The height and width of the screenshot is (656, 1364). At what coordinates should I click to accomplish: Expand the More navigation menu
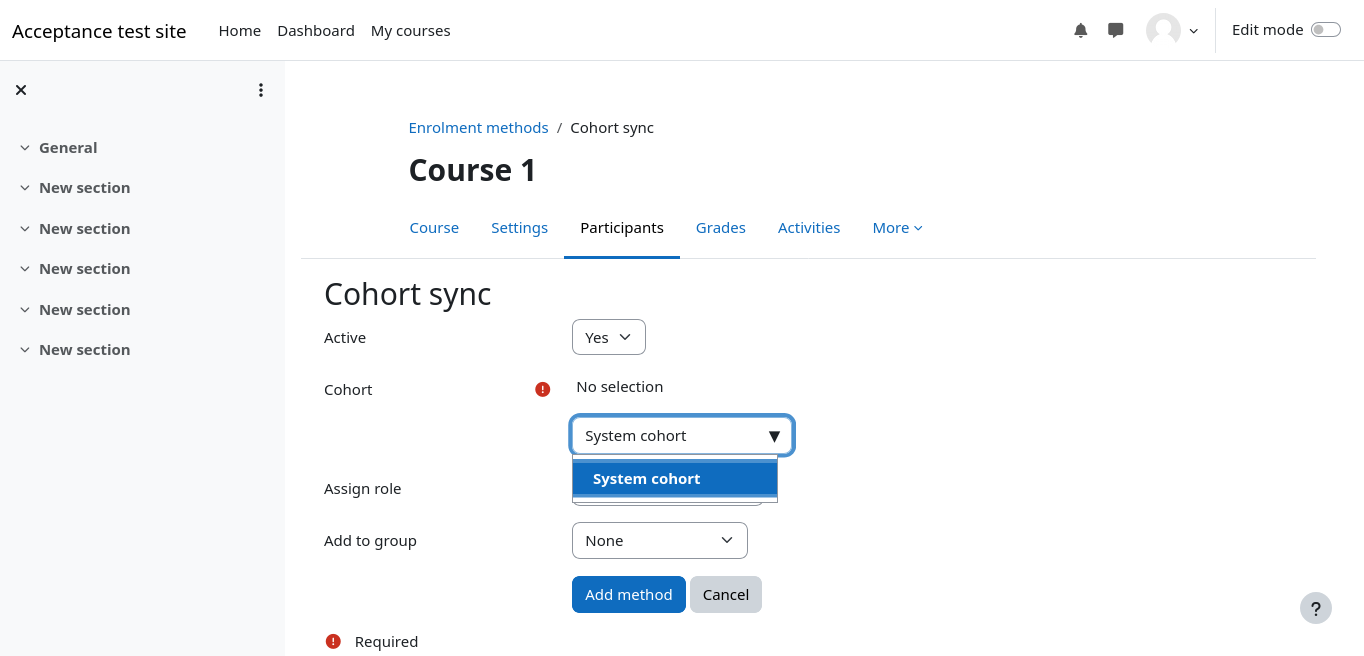click(897, 228)
